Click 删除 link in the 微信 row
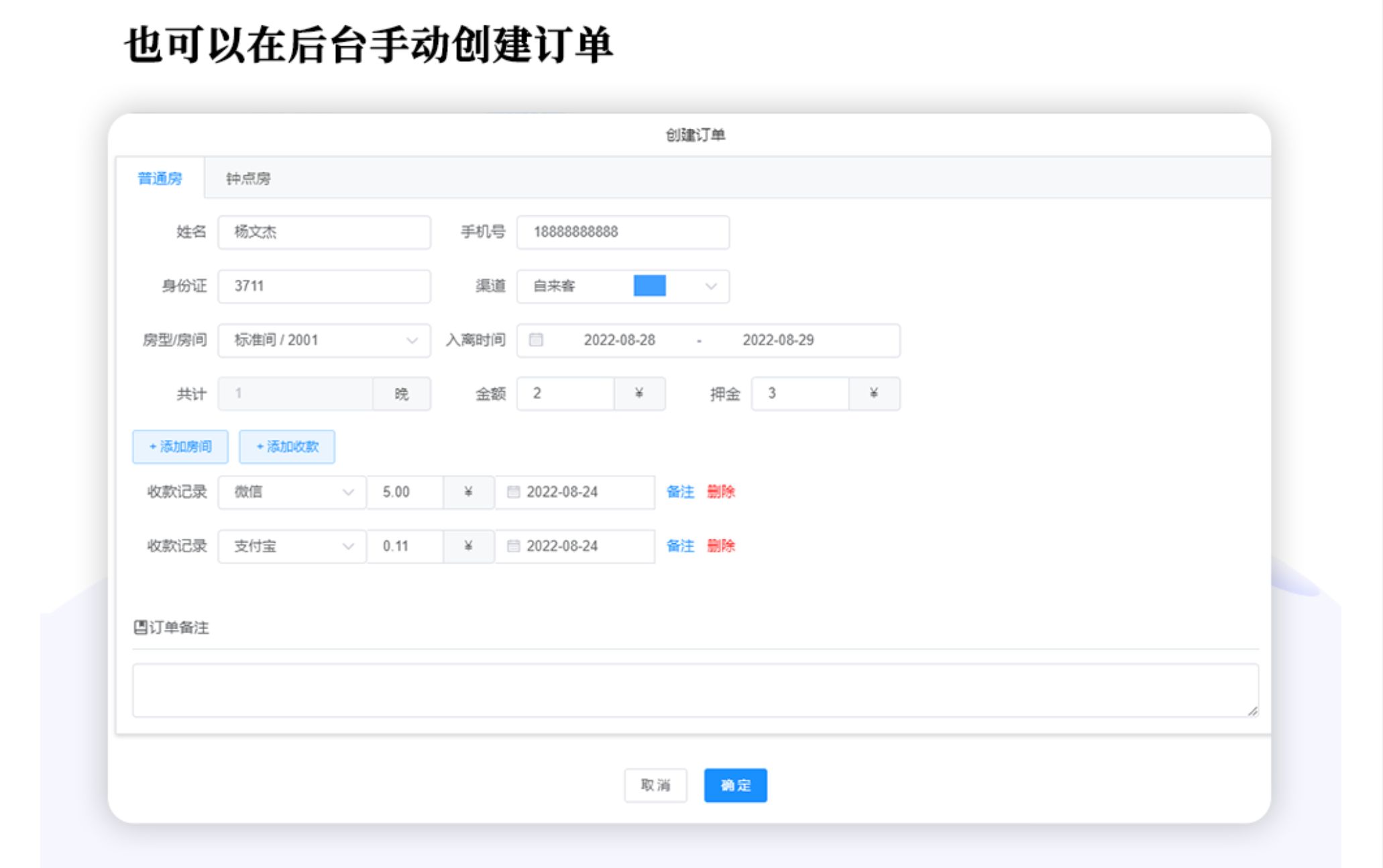The image size is (1383, 868). (x=721, y=492)
